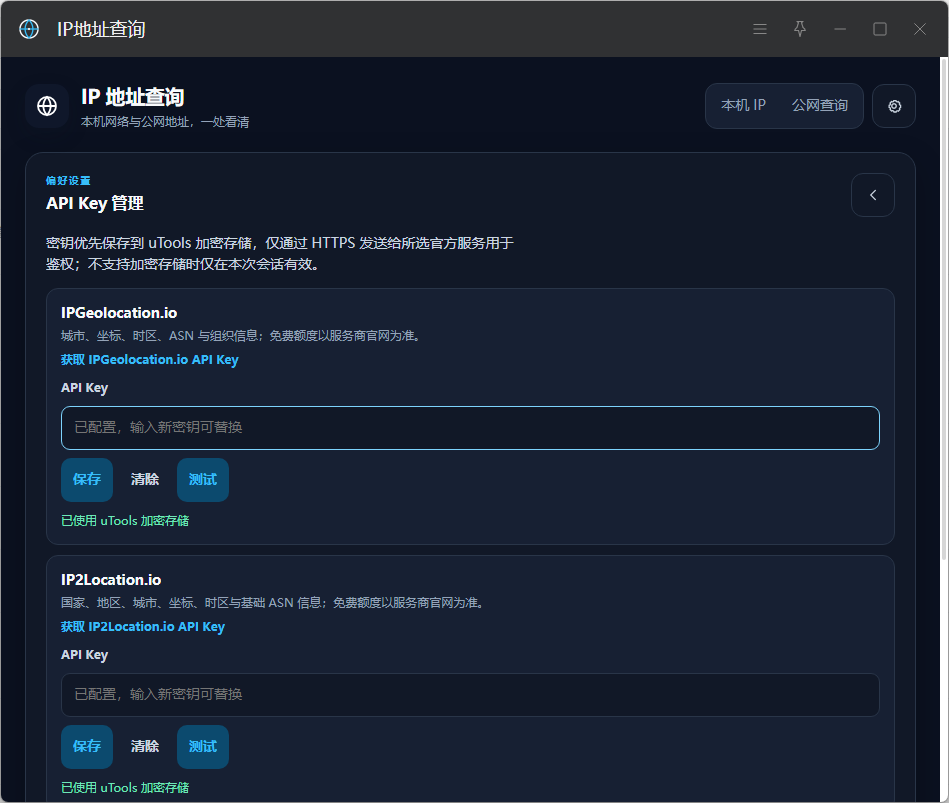Switch to the 公网查询 tab

[819, 105]
